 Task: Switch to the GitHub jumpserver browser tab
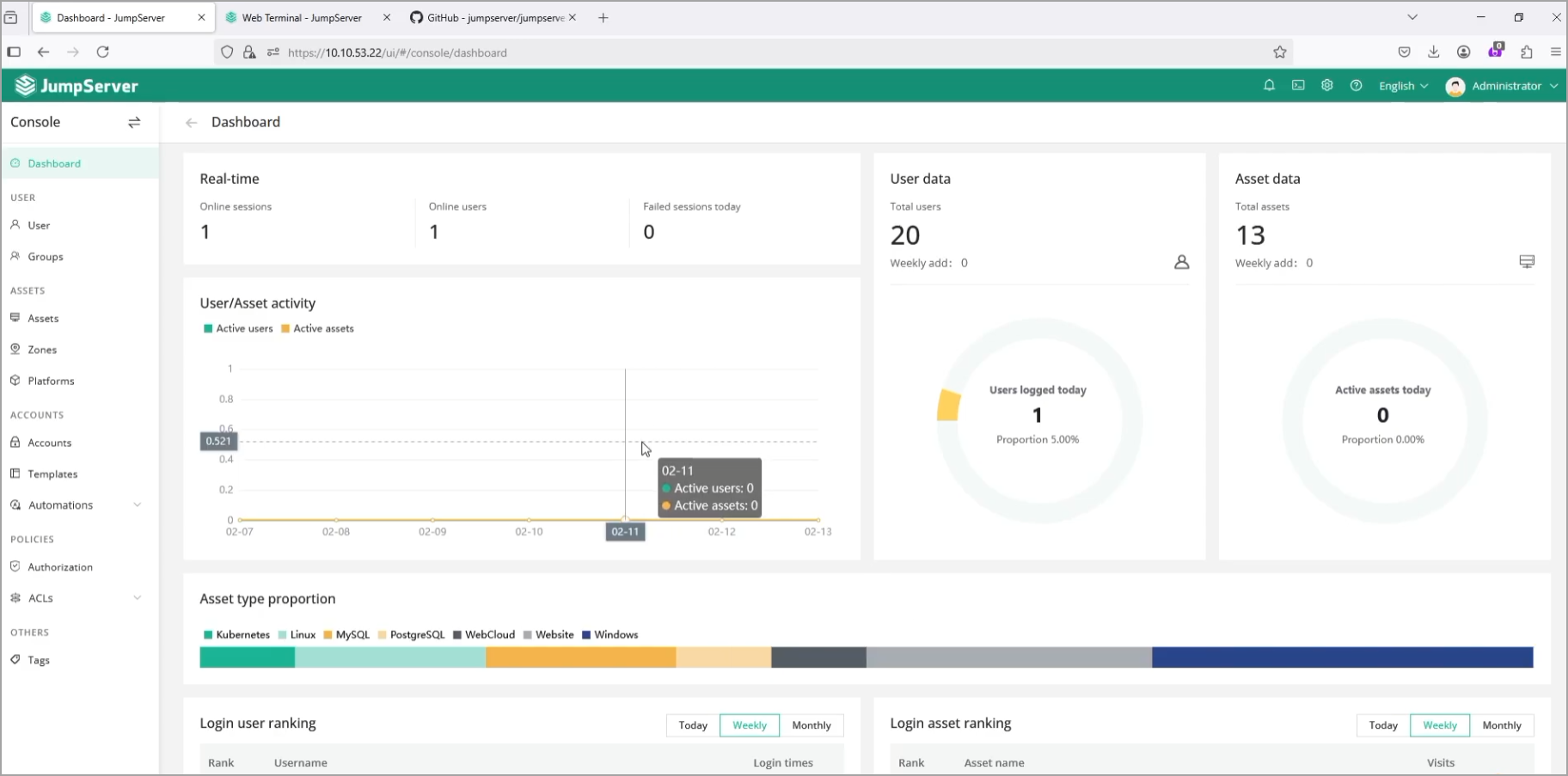tap(493, 17)
